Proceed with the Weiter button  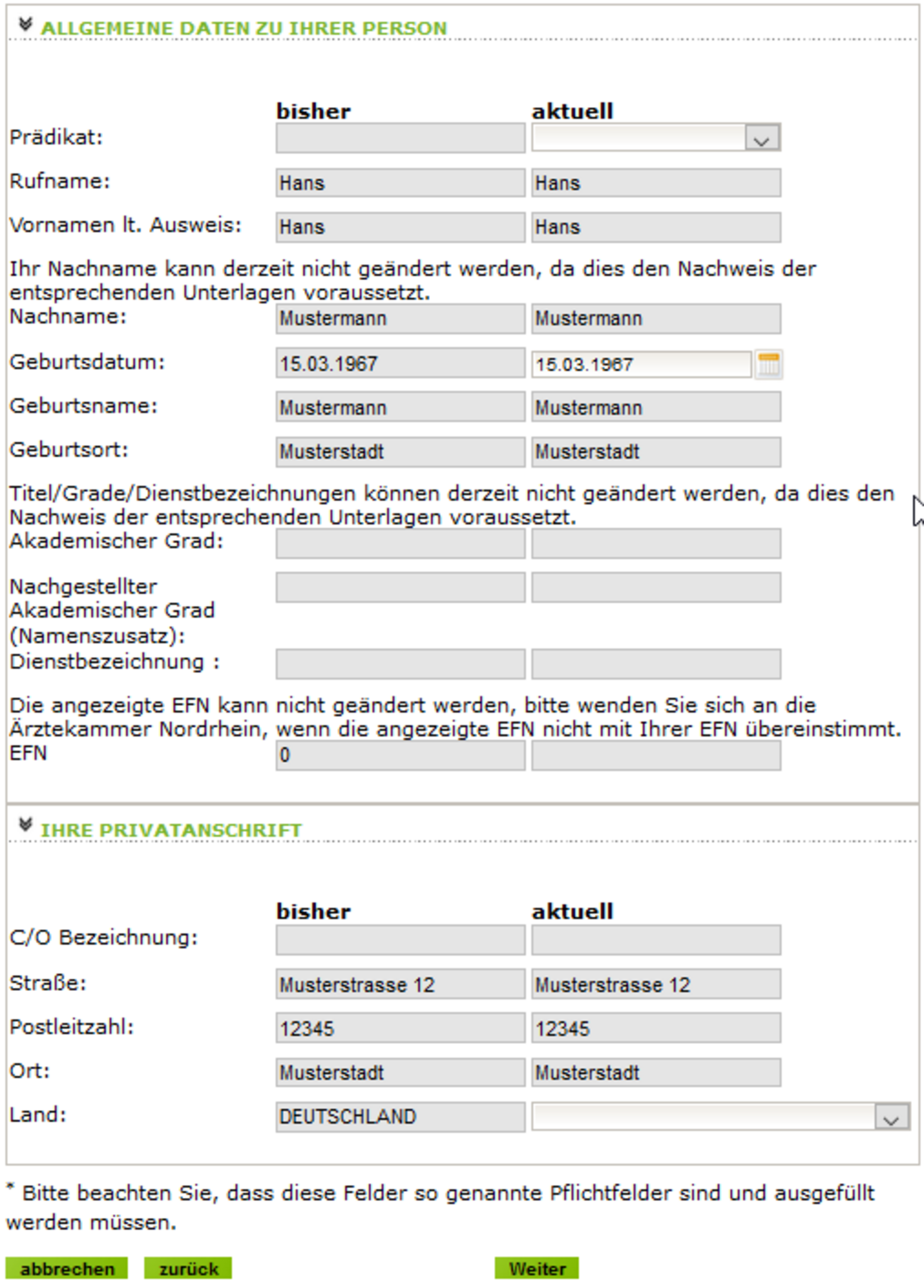pyautogui.click(x=536, y=1268)
